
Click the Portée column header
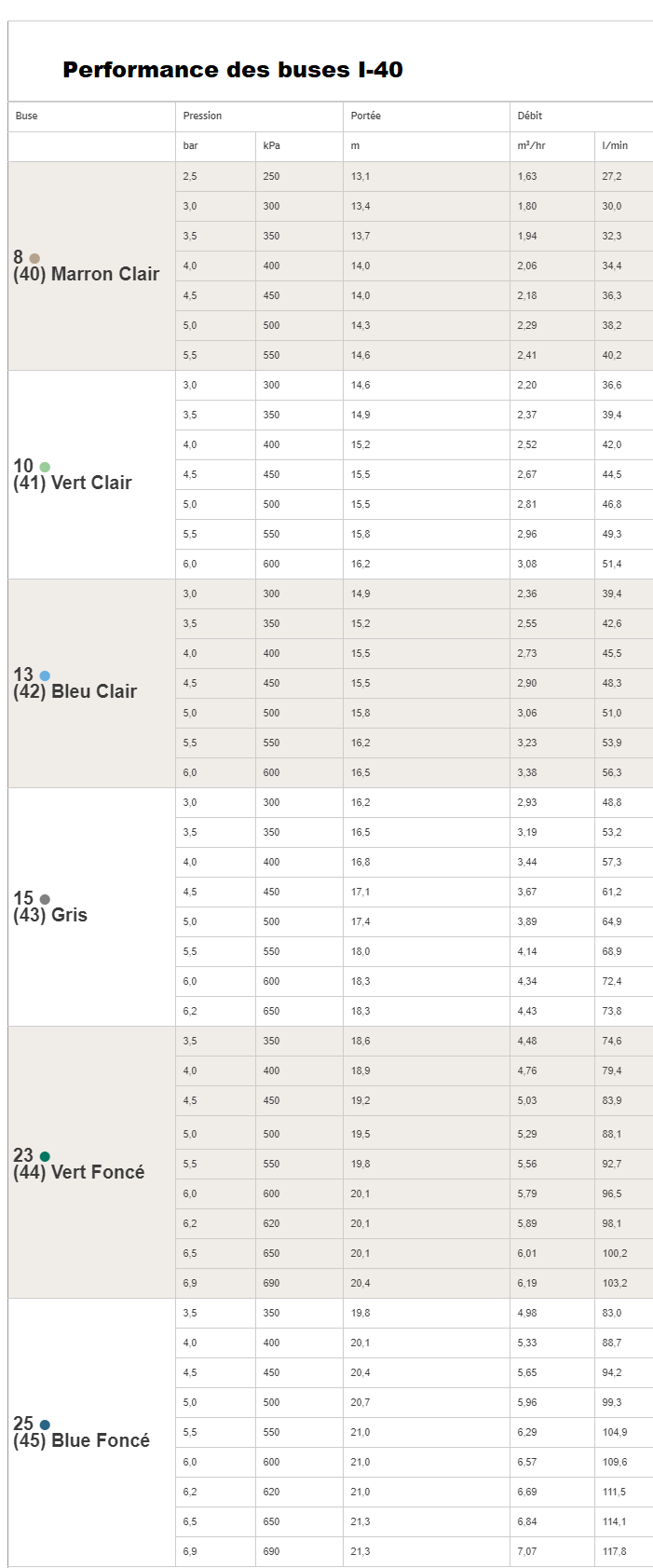click(x=365, y=116)
